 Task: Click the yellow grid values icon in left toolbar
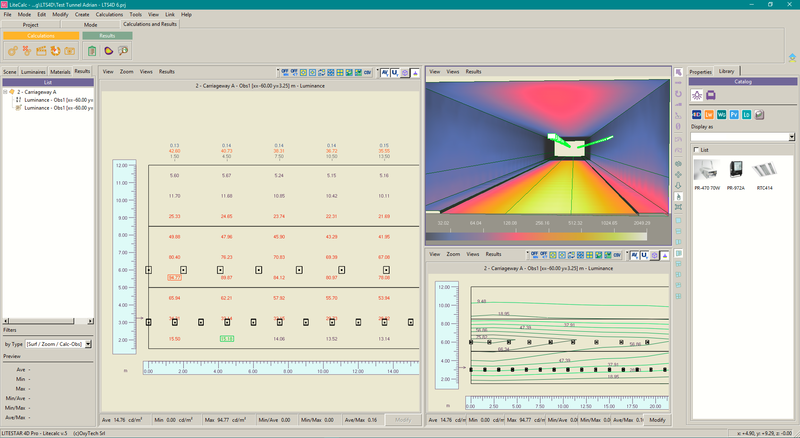pos(340,72)
